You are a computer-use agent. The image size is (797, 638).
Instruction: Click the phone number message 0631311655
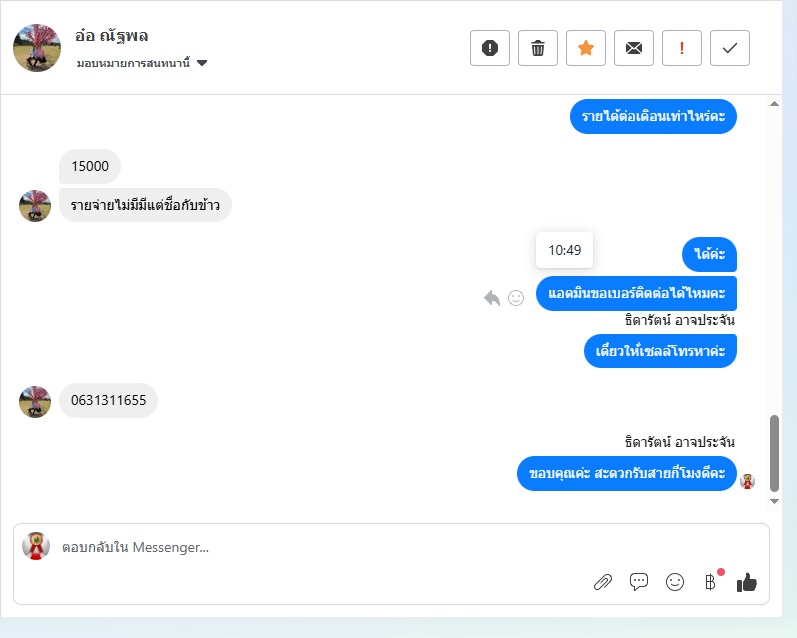(x=108, y=401)
